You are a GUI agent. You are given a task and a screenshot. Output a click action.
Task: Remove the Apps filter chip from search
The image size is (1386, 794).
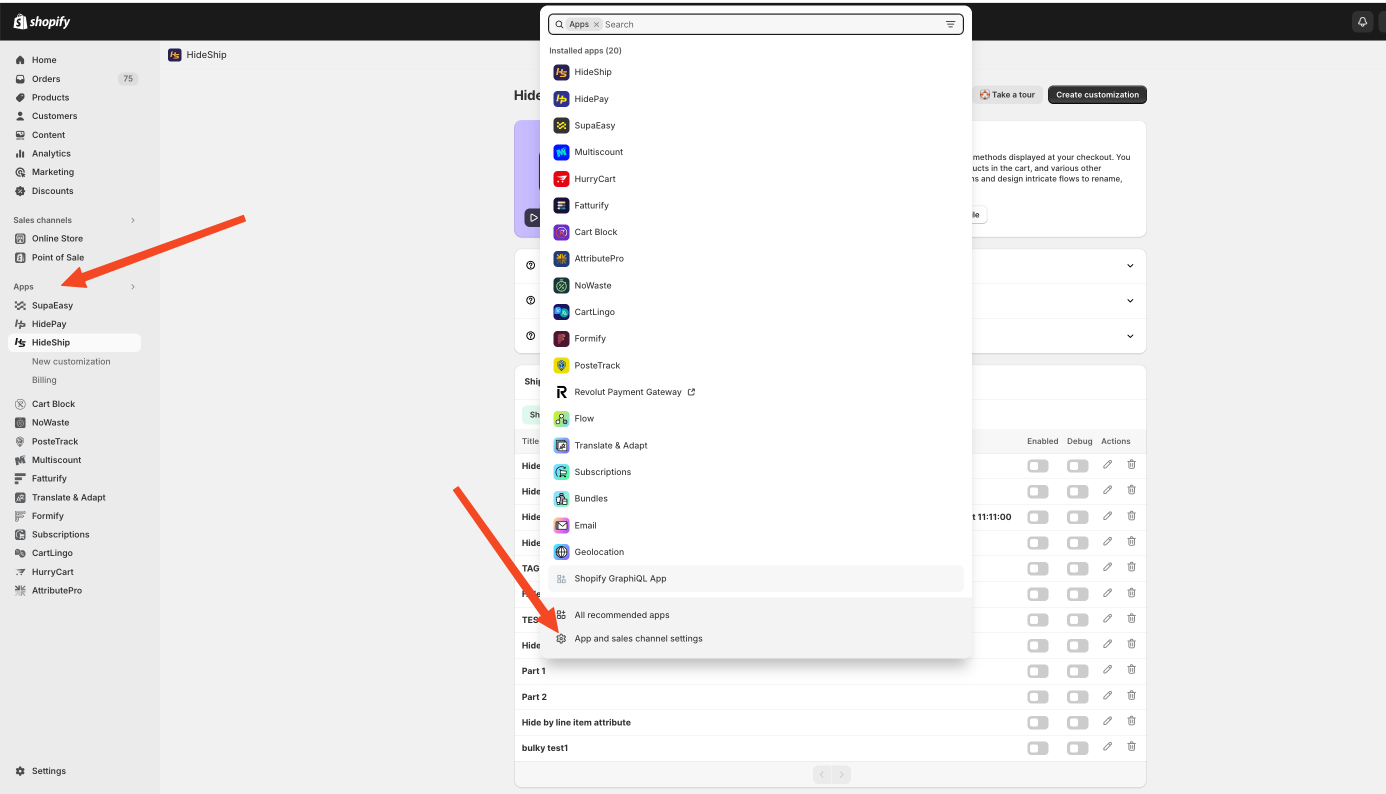tap(597, 24)
